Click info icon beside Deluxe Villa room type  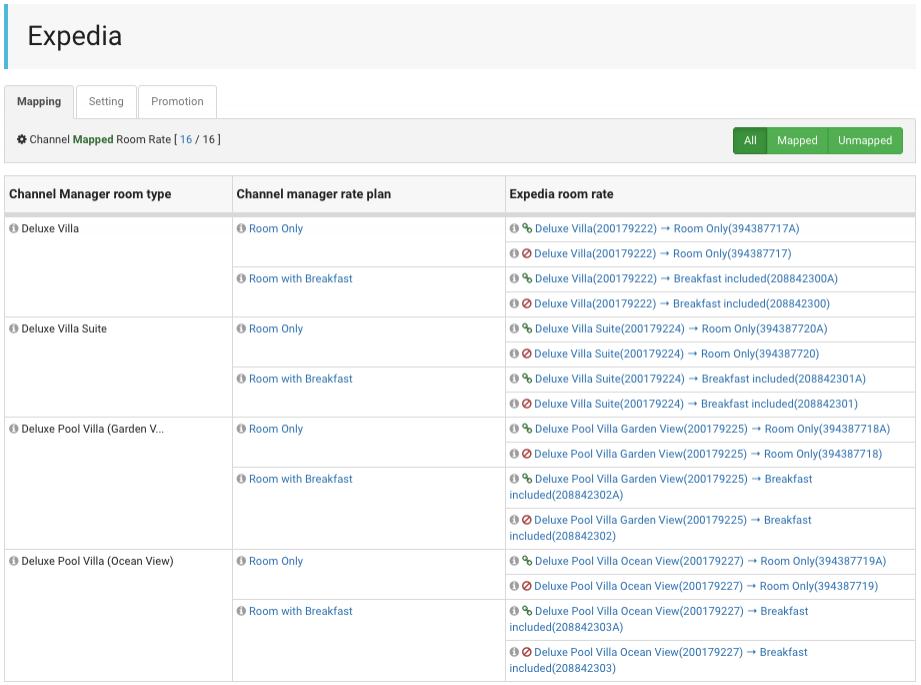(x=14, y=229)
